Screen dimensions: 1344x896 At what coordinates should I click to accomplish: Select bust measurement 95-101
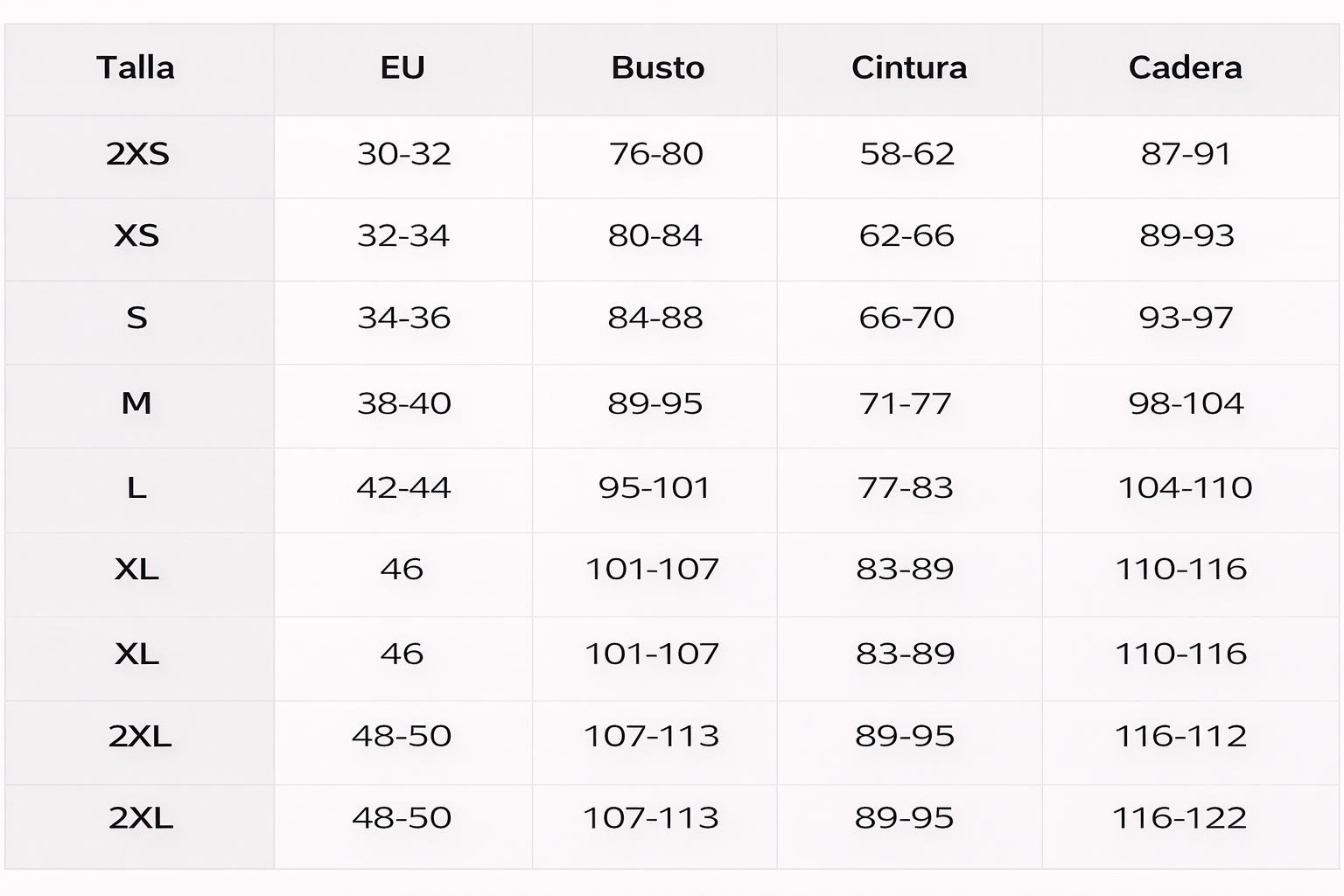(x=654, y=487)
